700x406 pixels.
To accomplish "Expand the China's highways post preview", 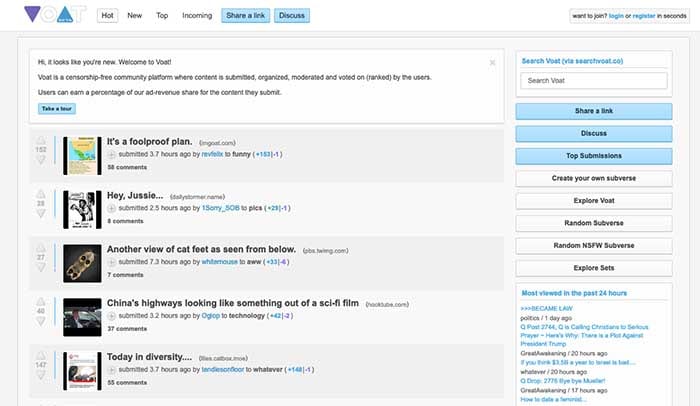I will 112,316.
